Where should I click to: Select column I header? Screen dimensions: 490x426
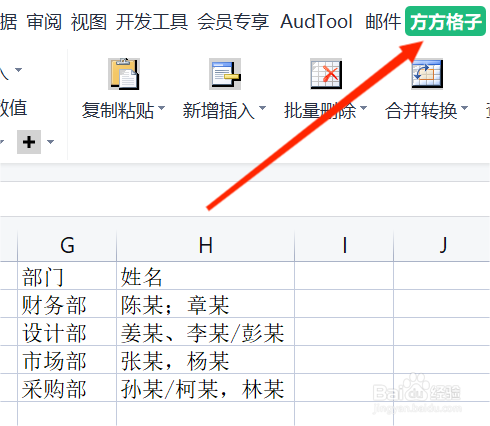(x=344, y=245)
